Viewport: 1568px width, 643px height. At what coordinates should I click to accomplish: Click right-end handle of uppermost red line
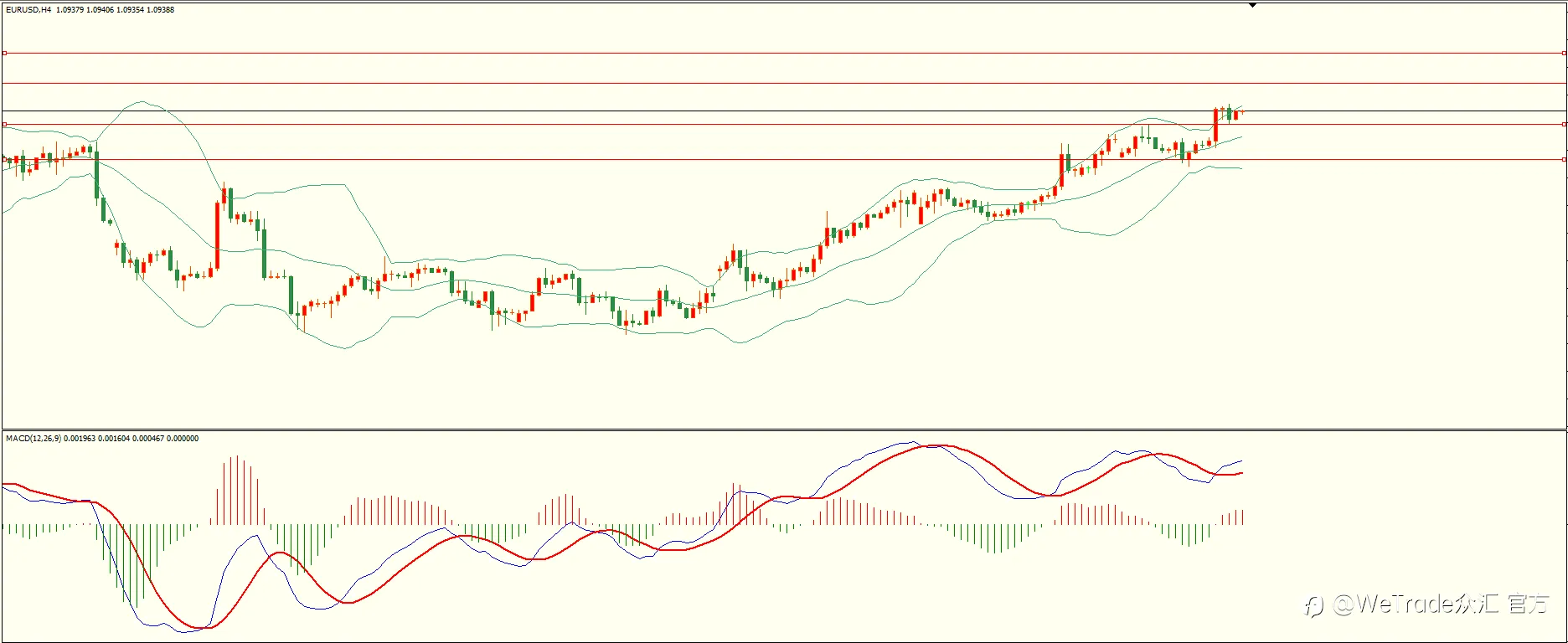[1564, 53]
